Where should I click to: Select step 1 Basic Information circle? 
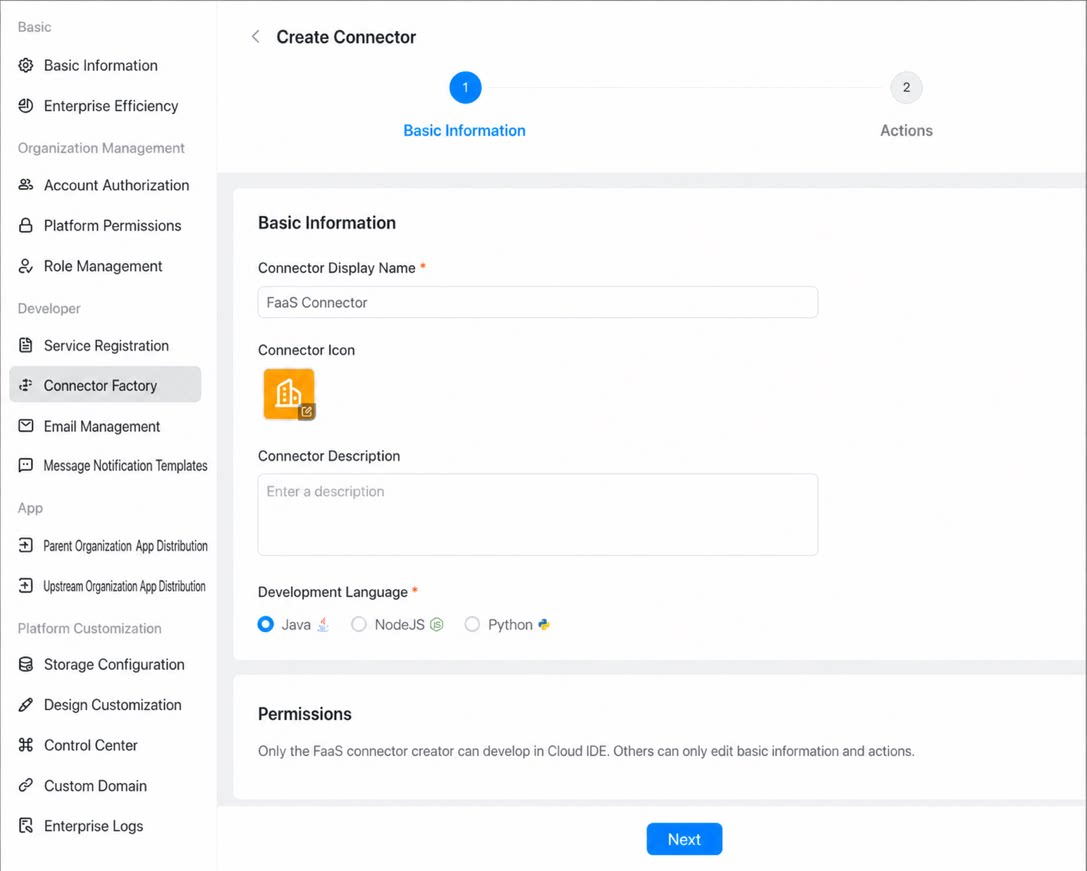(465, 87)
